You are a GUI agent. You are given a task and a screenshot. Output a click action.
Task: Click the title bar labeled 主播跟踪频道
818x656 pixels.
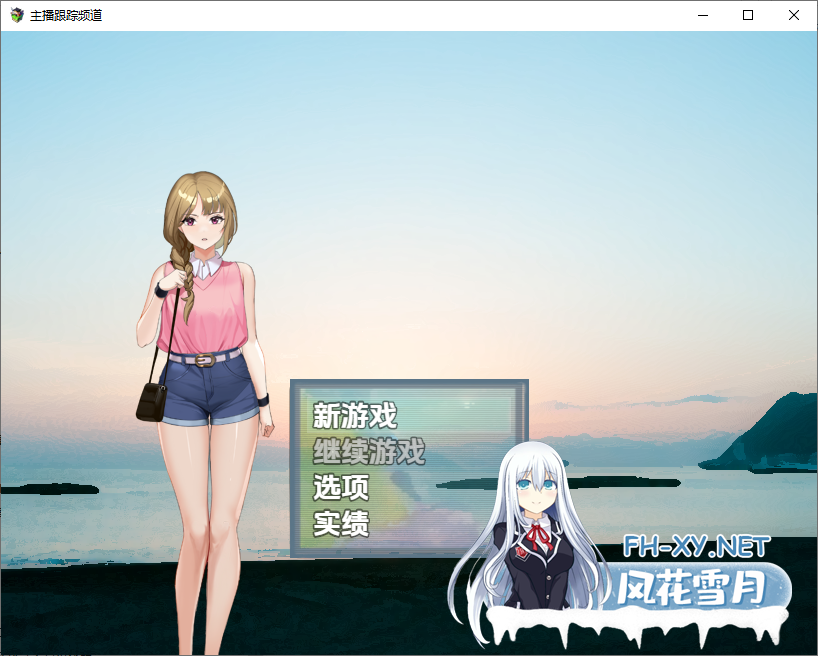pos(67,15)
